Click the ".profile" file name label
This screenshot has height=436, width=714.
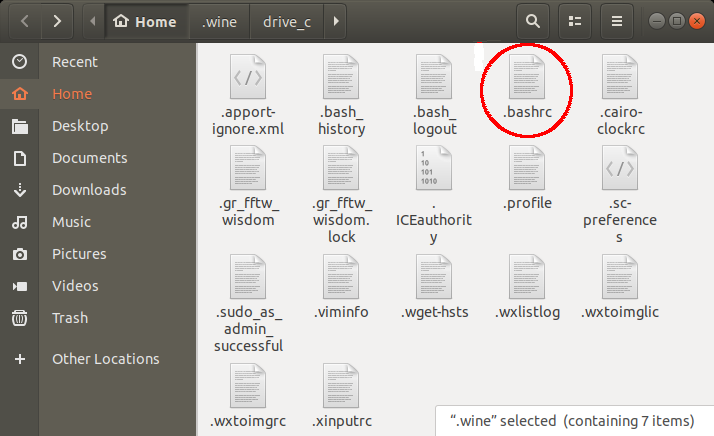tap(527, 203)
